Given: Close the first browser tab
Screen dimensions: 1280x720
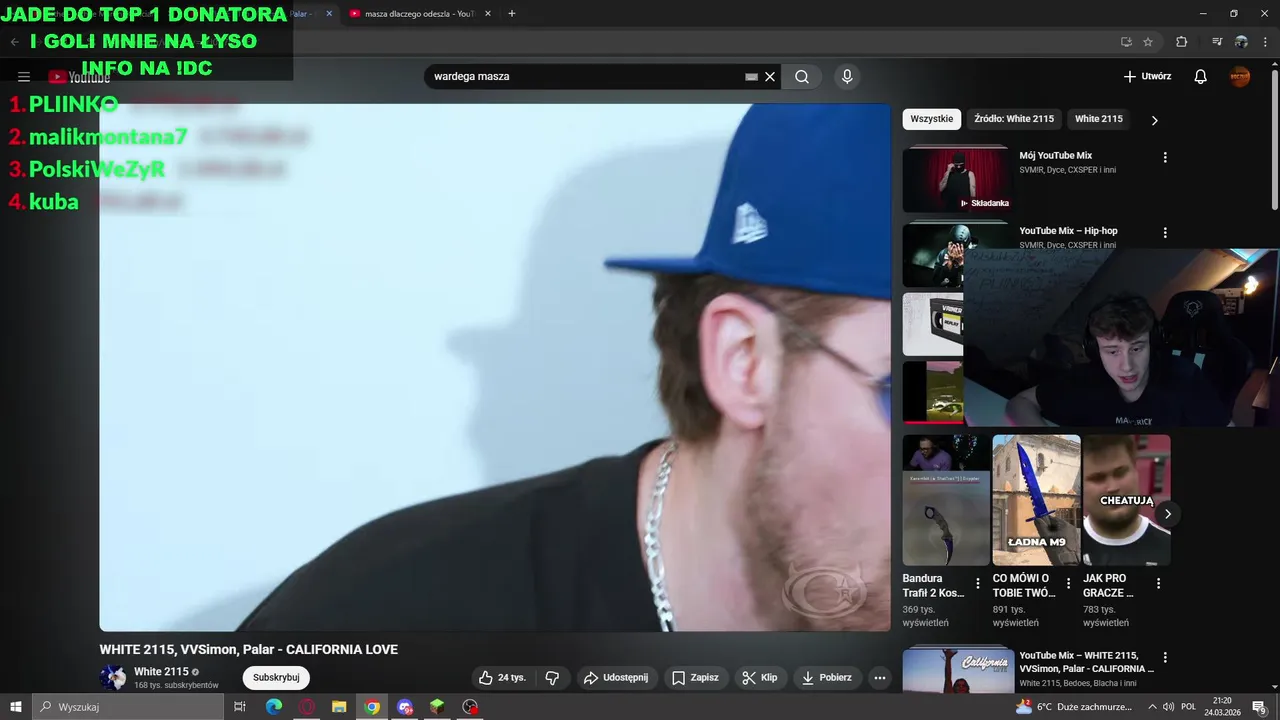Looking at the screenshot, I should [x=329, y=14].
